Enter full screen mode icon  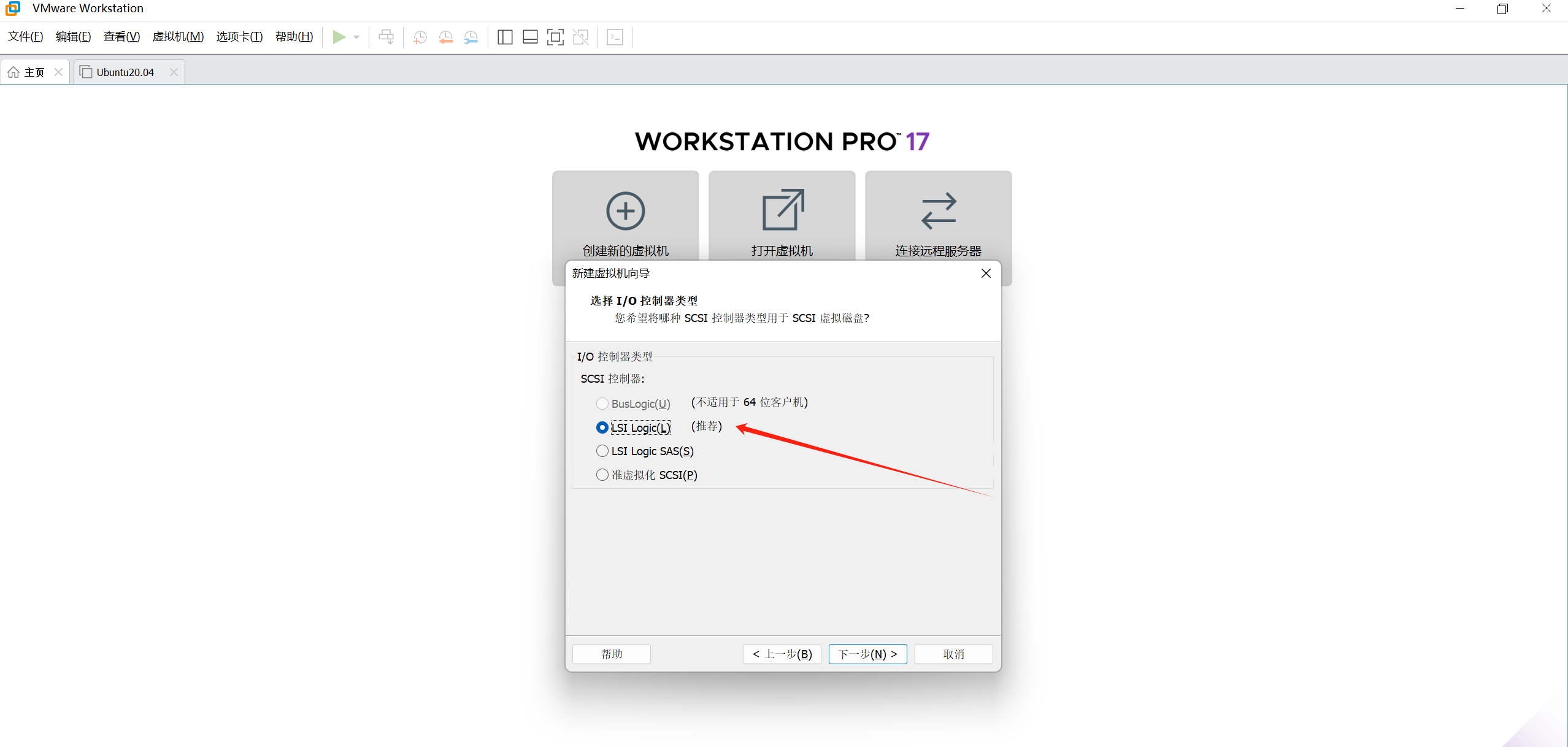point(555,37)
